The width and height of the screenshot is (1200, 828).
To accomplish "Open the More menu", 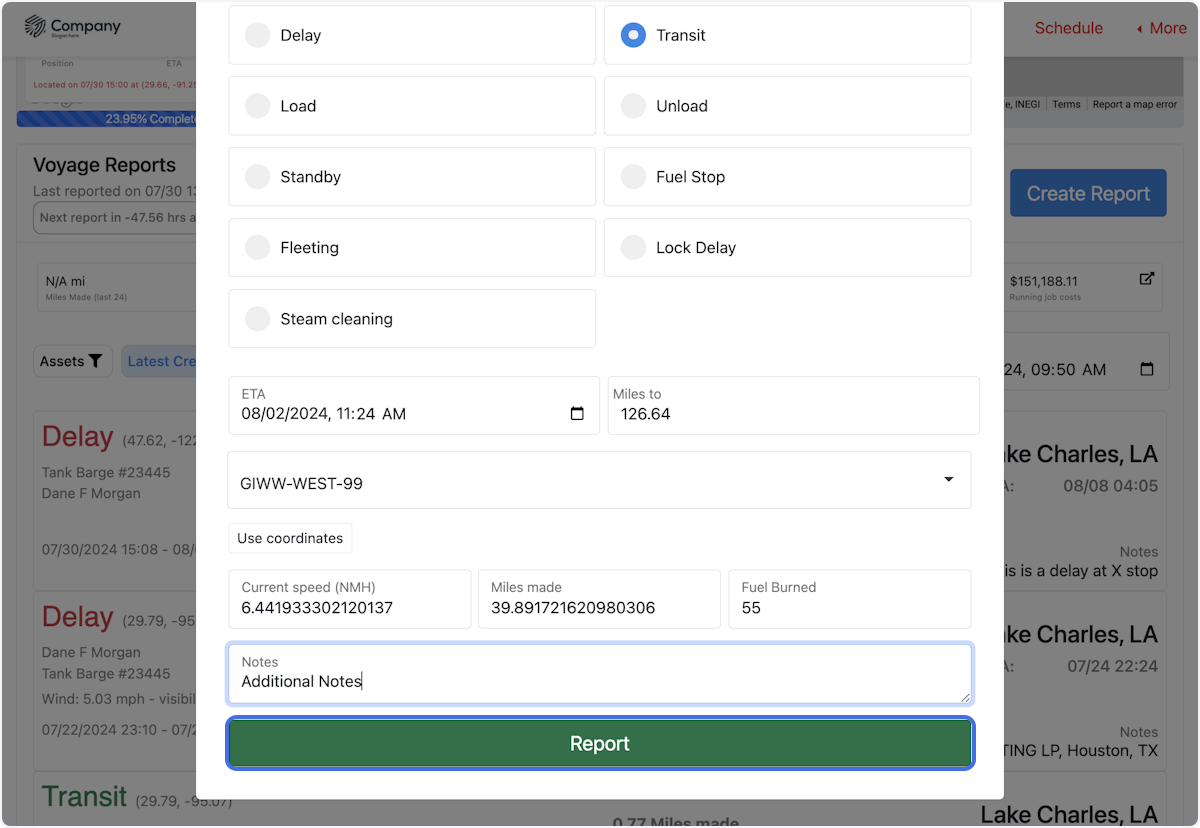I will pyautogui.click(x=1168, y=28).
